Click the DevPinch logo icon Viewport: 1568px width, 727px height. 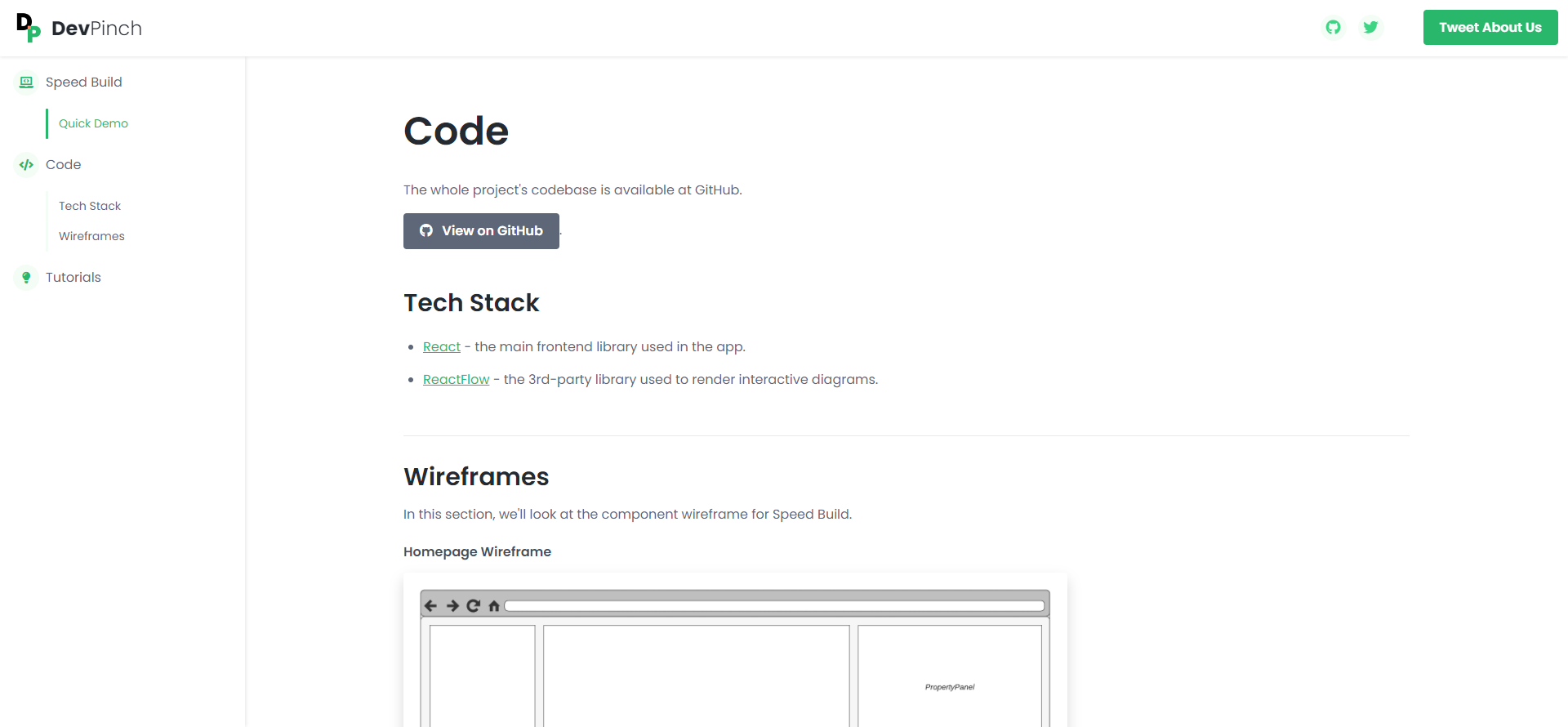(x=29, y=28)
